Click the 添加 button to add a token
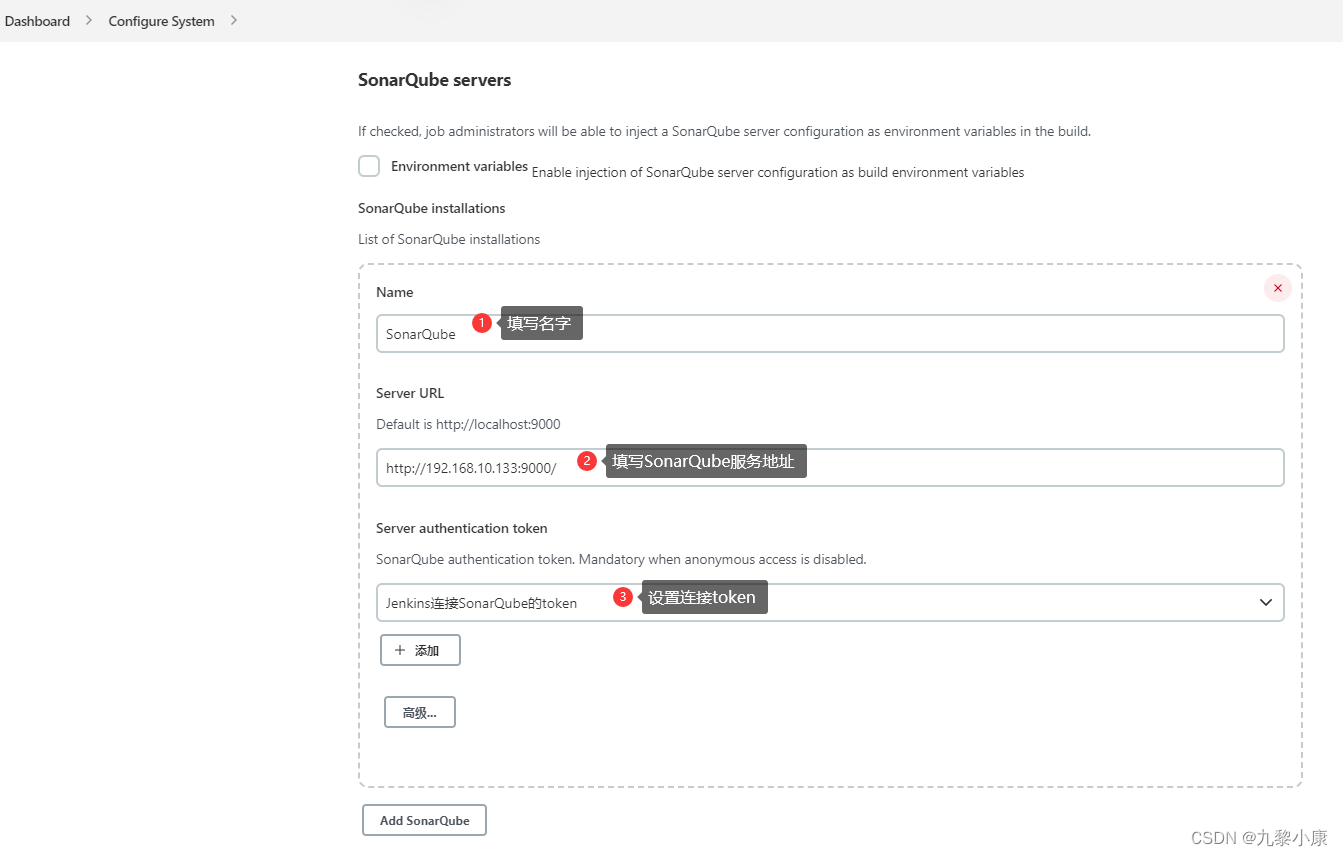Image resolution: width=1343 pixels, height=856 pixels. (x=420, y=649)
